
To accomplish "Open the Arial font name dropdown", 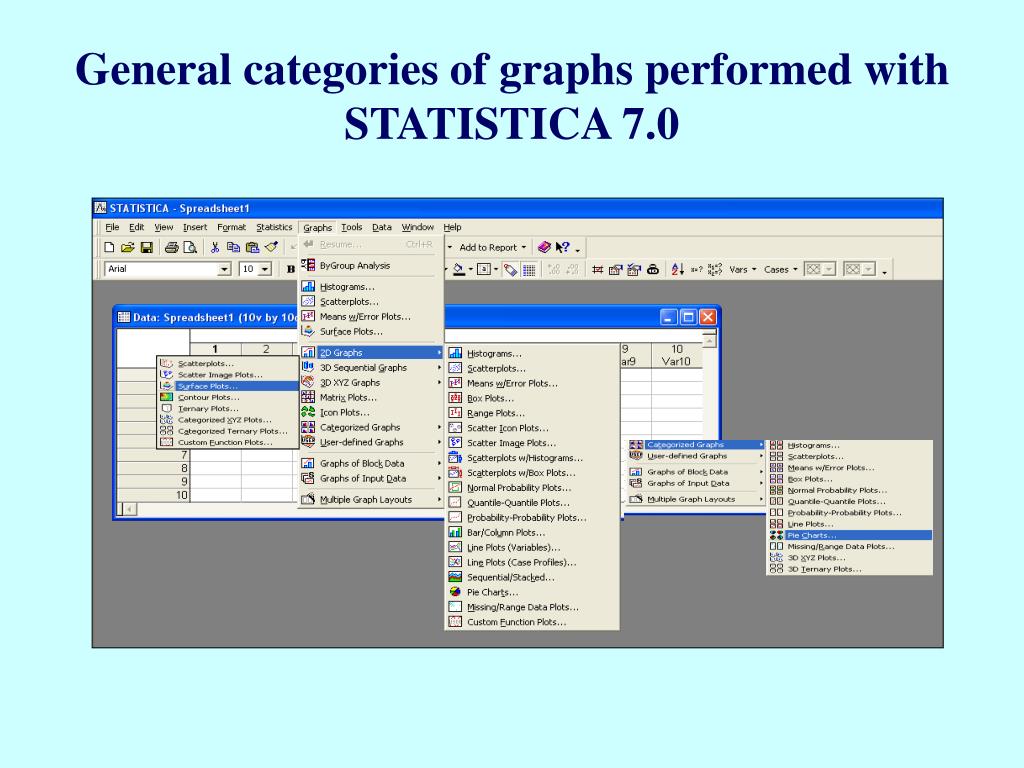I will coord(224,269).
